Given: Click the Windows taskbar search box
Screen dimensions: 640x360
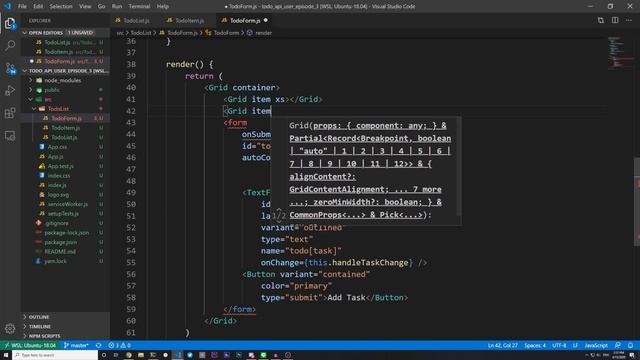Looking at the screenshot, I should (55, 355).
